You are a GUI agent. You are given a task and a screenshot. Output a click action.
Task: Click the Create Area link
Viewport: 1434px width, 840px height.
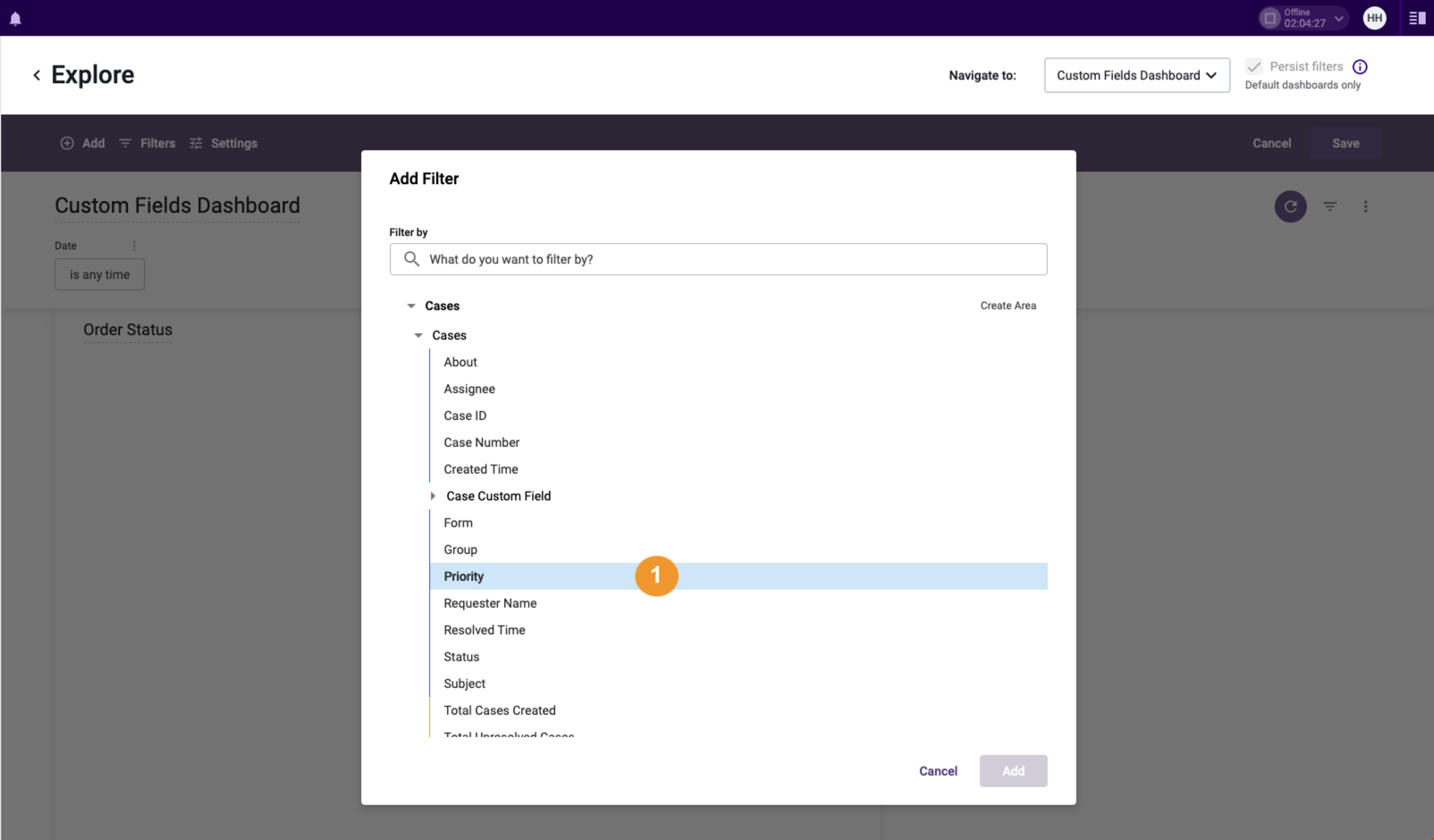point(1008,306)
